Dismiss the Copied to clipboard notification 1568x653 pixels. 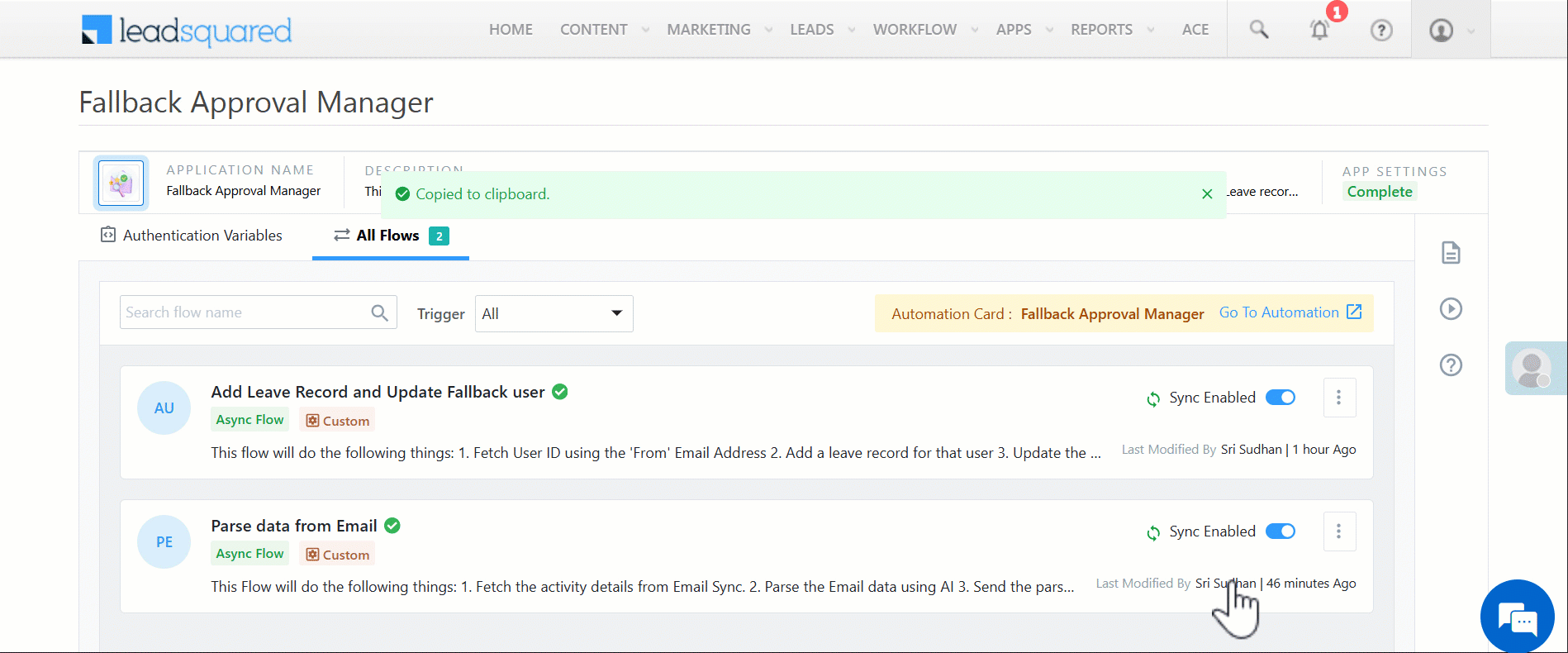1207,194
